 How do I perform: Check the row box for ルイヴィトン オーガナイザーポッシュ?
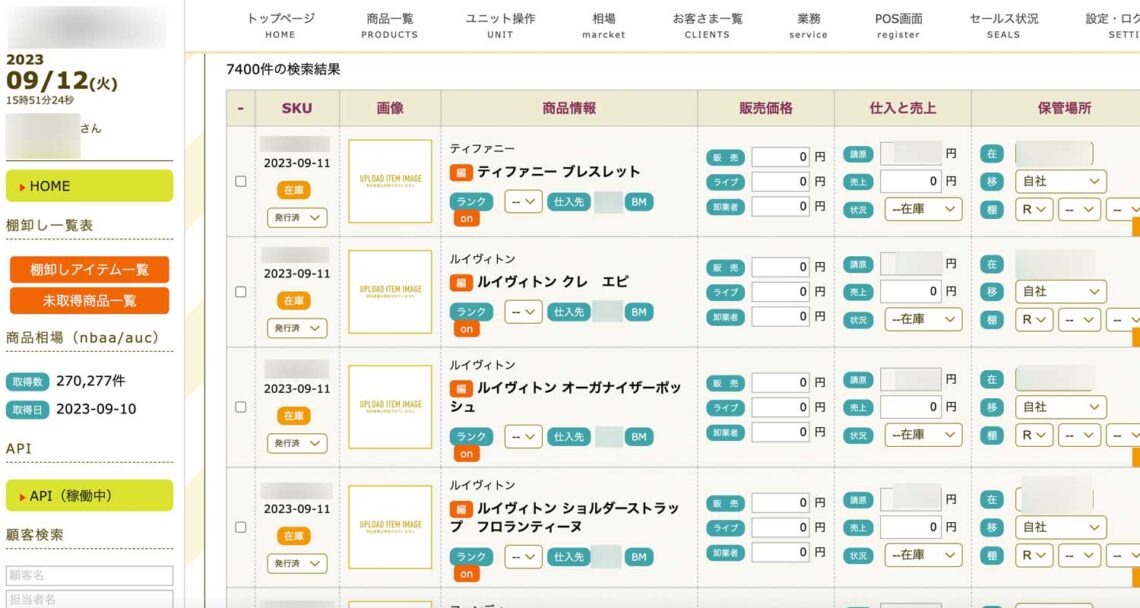pos(241,407)
